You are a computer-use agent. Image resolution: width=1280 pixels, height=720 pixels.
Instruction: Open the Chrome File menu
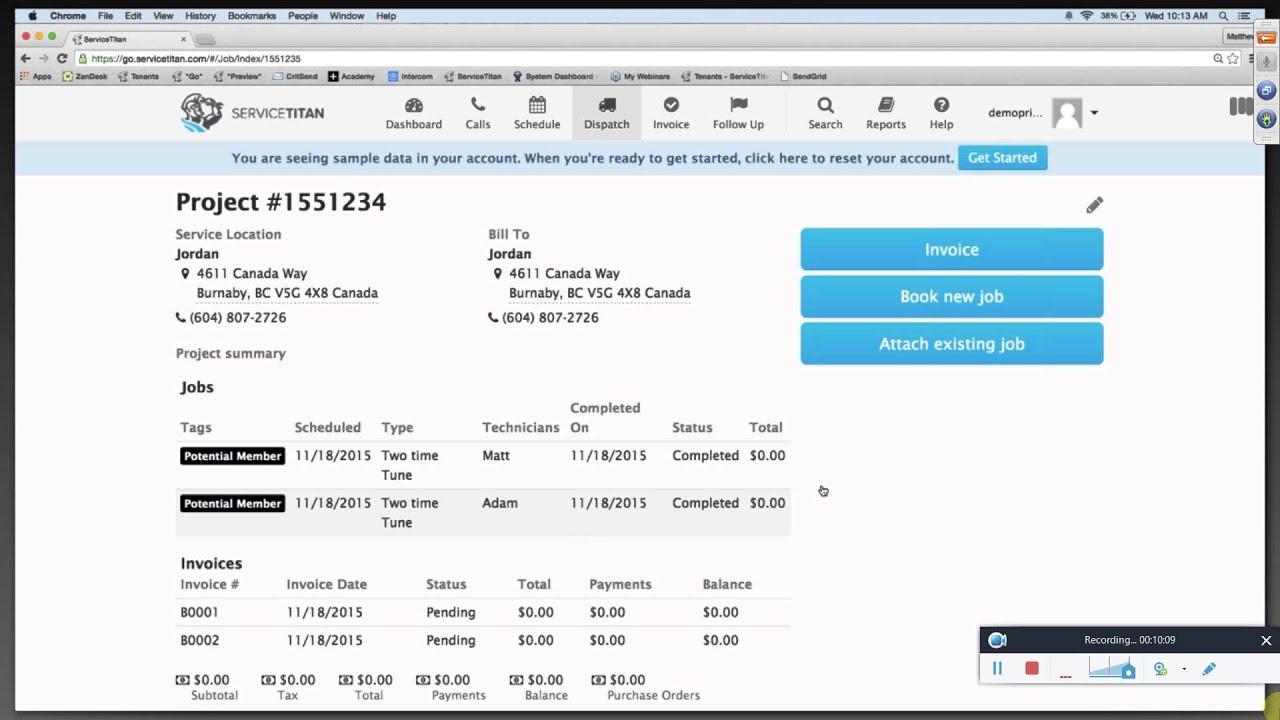click(105, 16)
